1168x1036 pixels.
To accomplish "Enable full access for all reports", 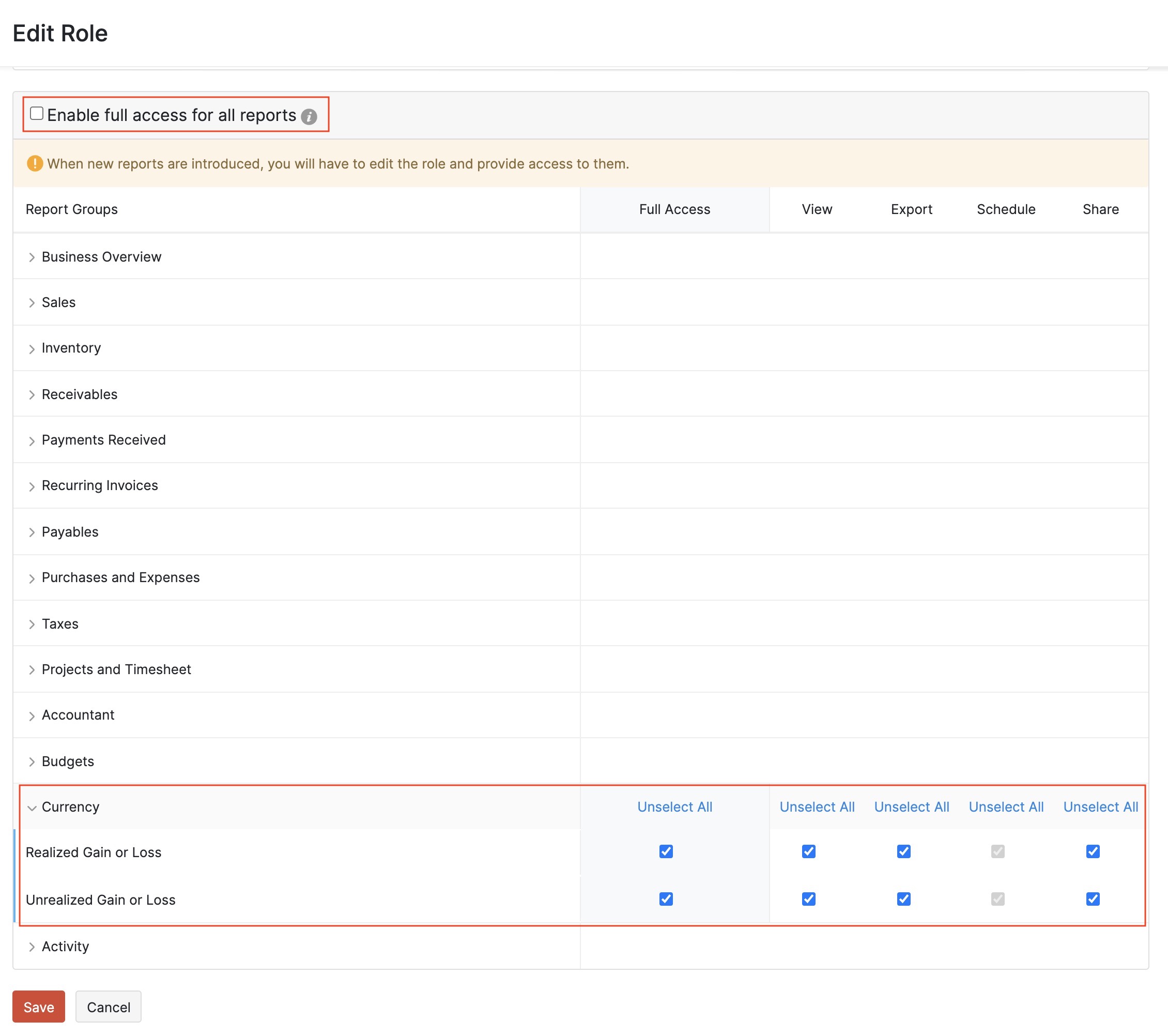I will click(x=37, y=113).
